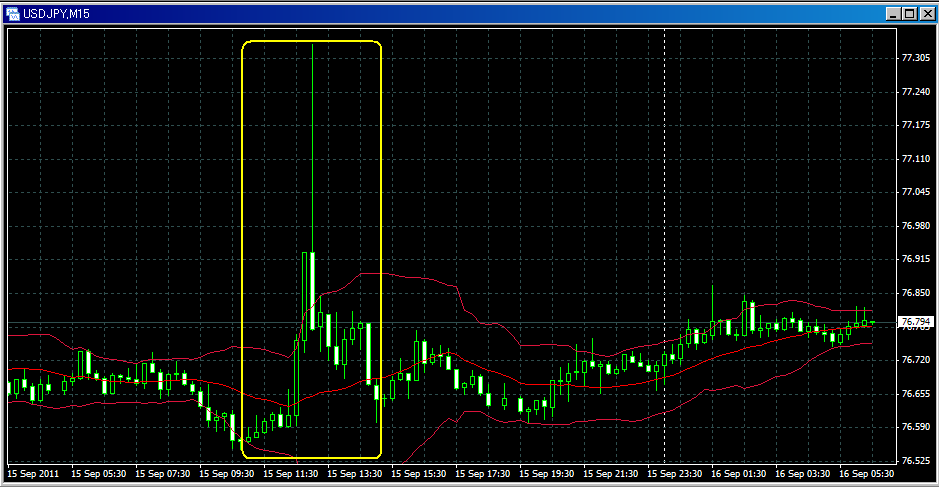Click the 76.850 price scale label

[915, 293]
